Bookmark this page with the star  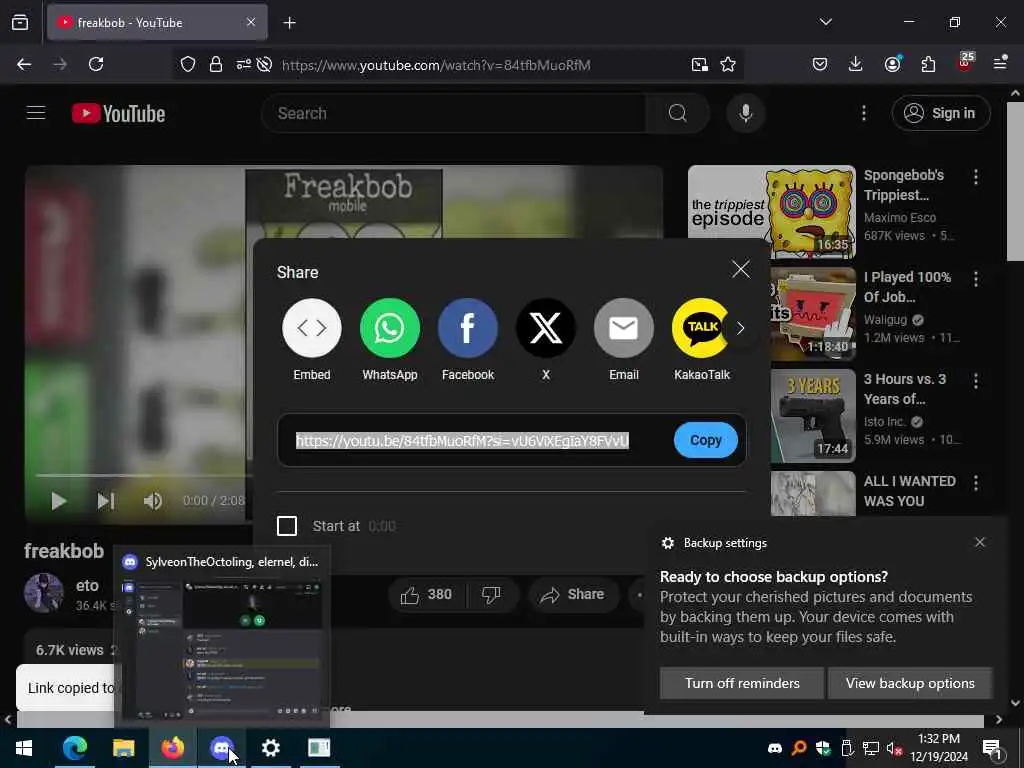(728, 65)
